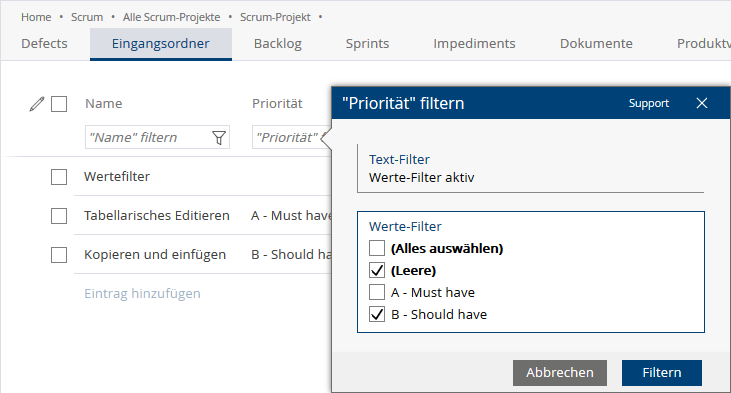Click the Abbrechen button
Image resolution: width=731 pixels, height=393 pixels.
tap(560, 372)
